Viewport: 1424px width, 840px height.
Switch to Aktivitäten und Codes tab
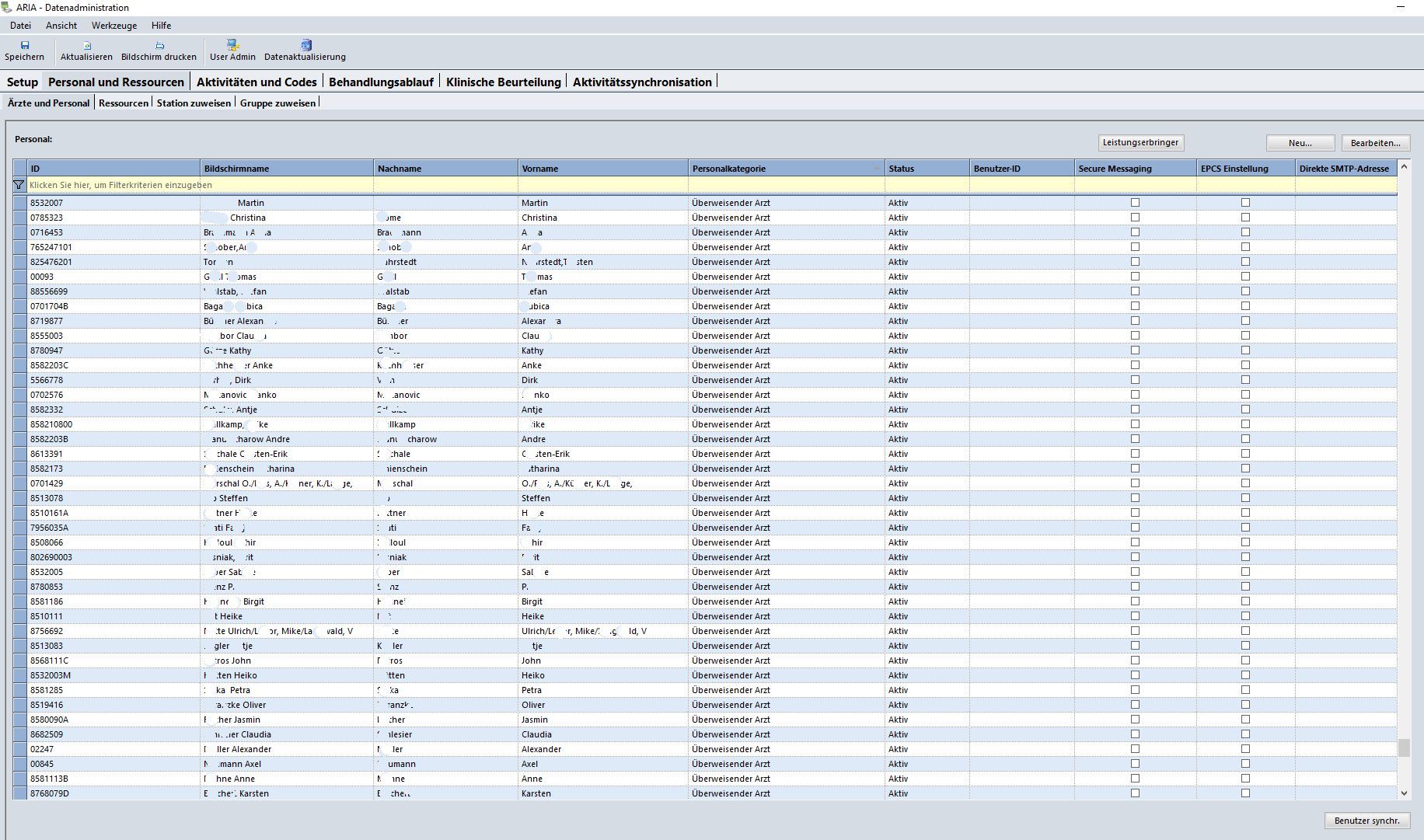point(257,82)
